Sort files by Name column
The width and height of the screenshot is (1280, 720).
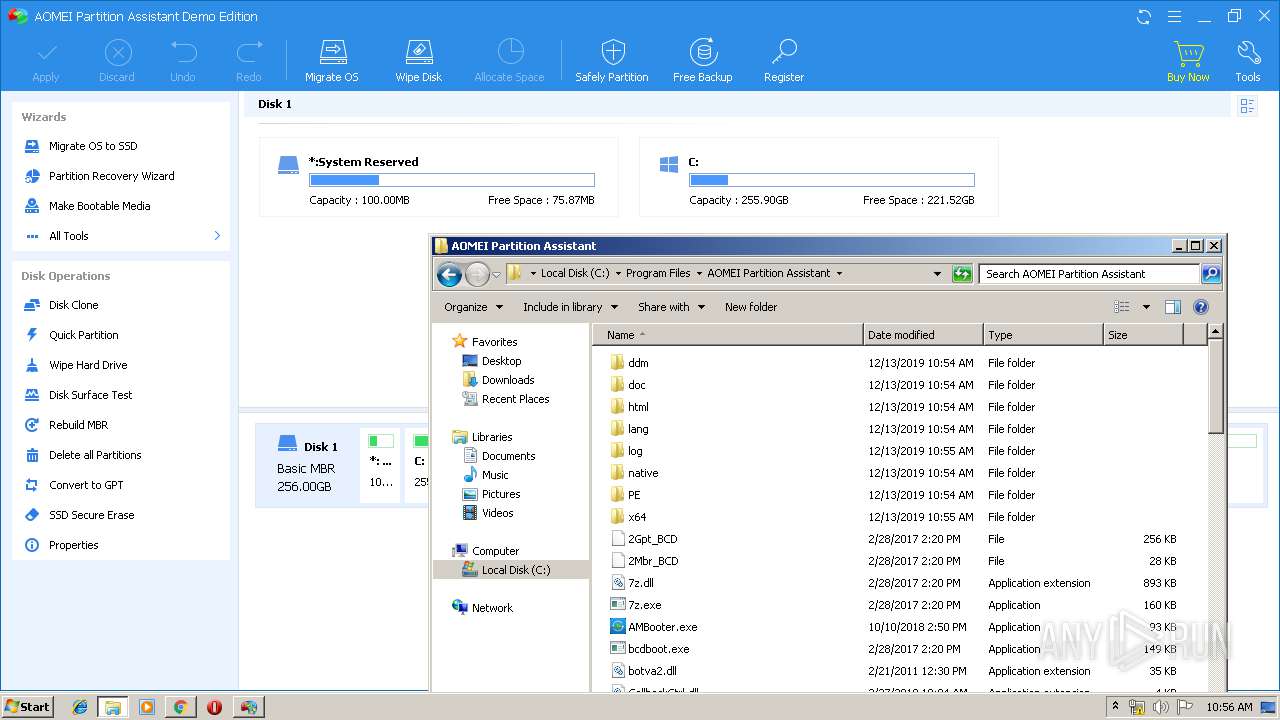pos(728,335)
